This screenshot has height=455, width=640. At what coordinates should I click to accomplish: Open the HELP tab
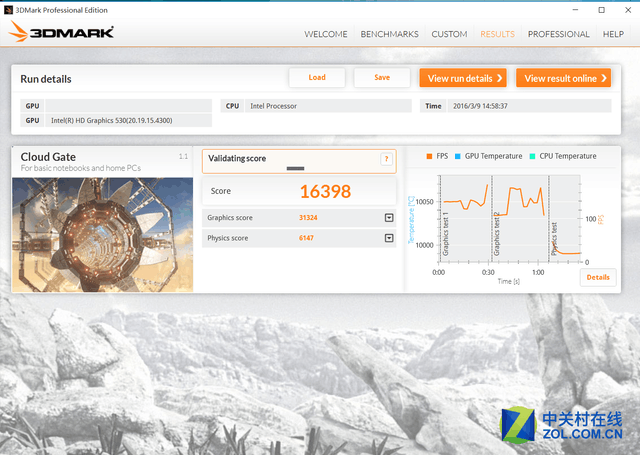tap(613, 34)
